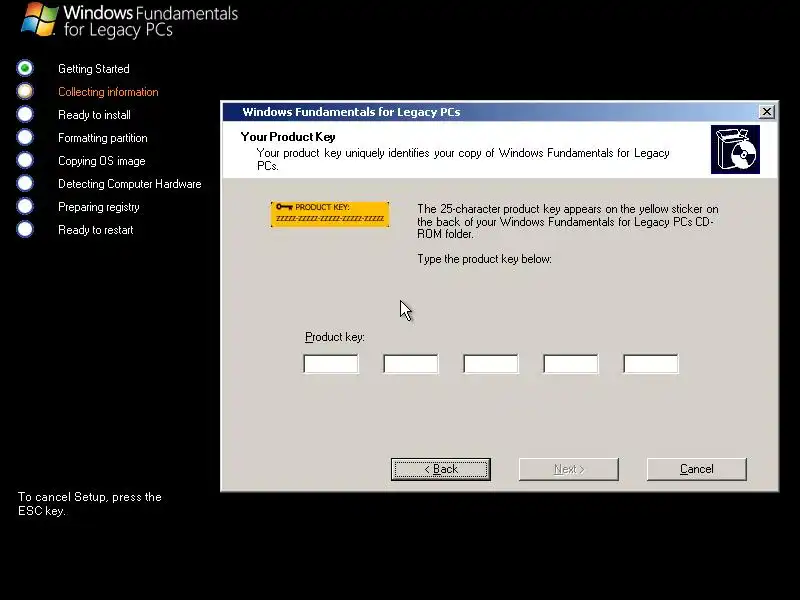This screenshot has width=800, height=600.
Task: Cancel the setup wizard
Action: [x=696, y=469]
